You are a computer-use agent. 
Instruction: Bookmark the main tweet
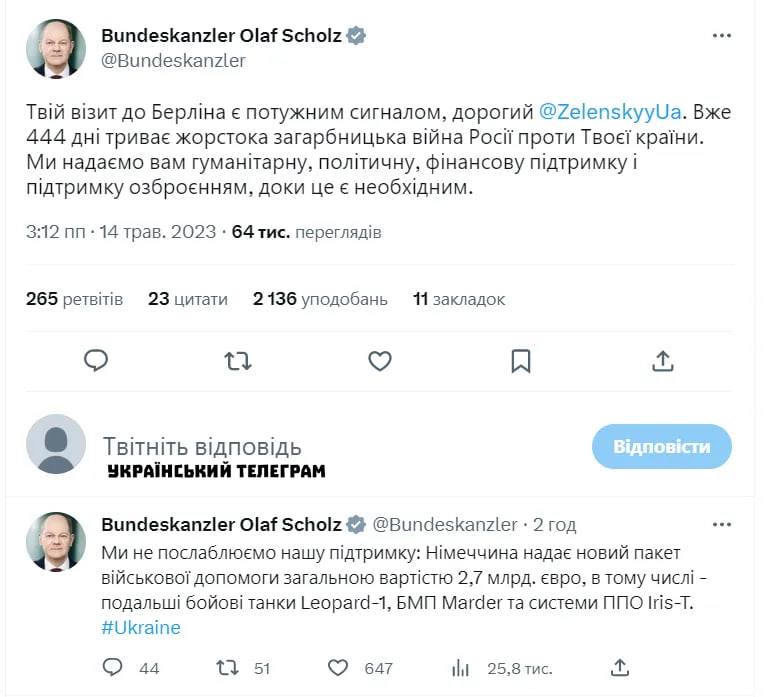[521, 361]
